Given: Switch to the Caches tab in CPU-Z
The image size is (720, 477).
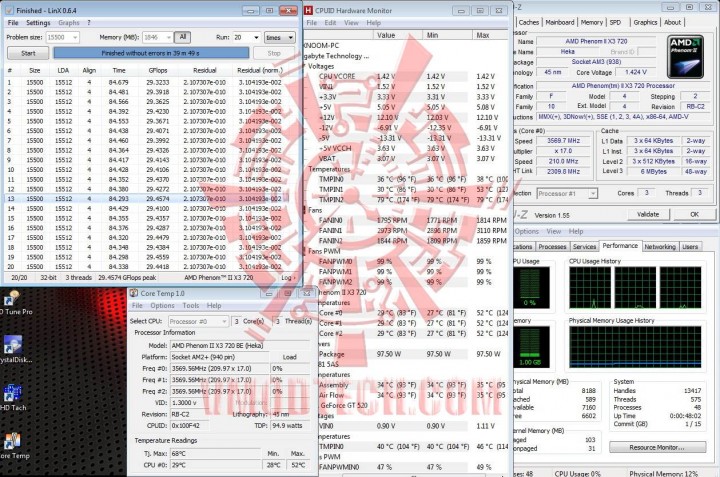Looking at the screenshot, I should (529, 22).
